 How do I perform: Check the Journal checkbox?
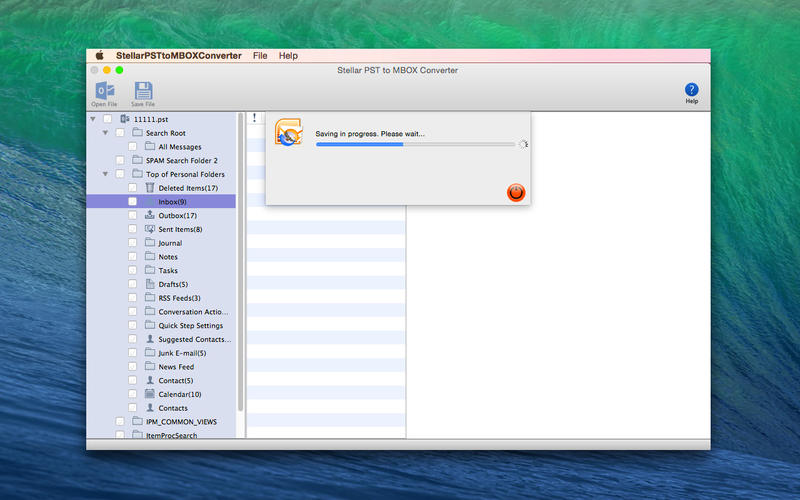pos(133,243)
